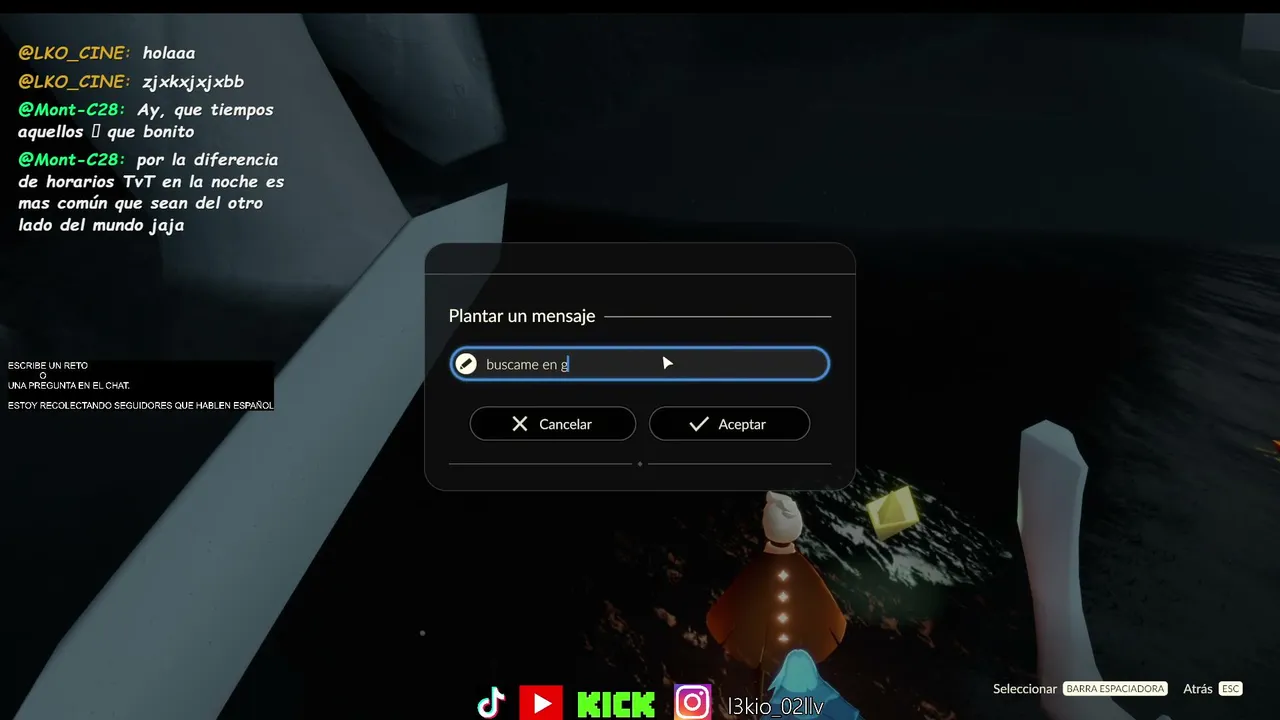Click the "Seleccionar" label
1280x720 pixels.
[x=1025, y=689]
